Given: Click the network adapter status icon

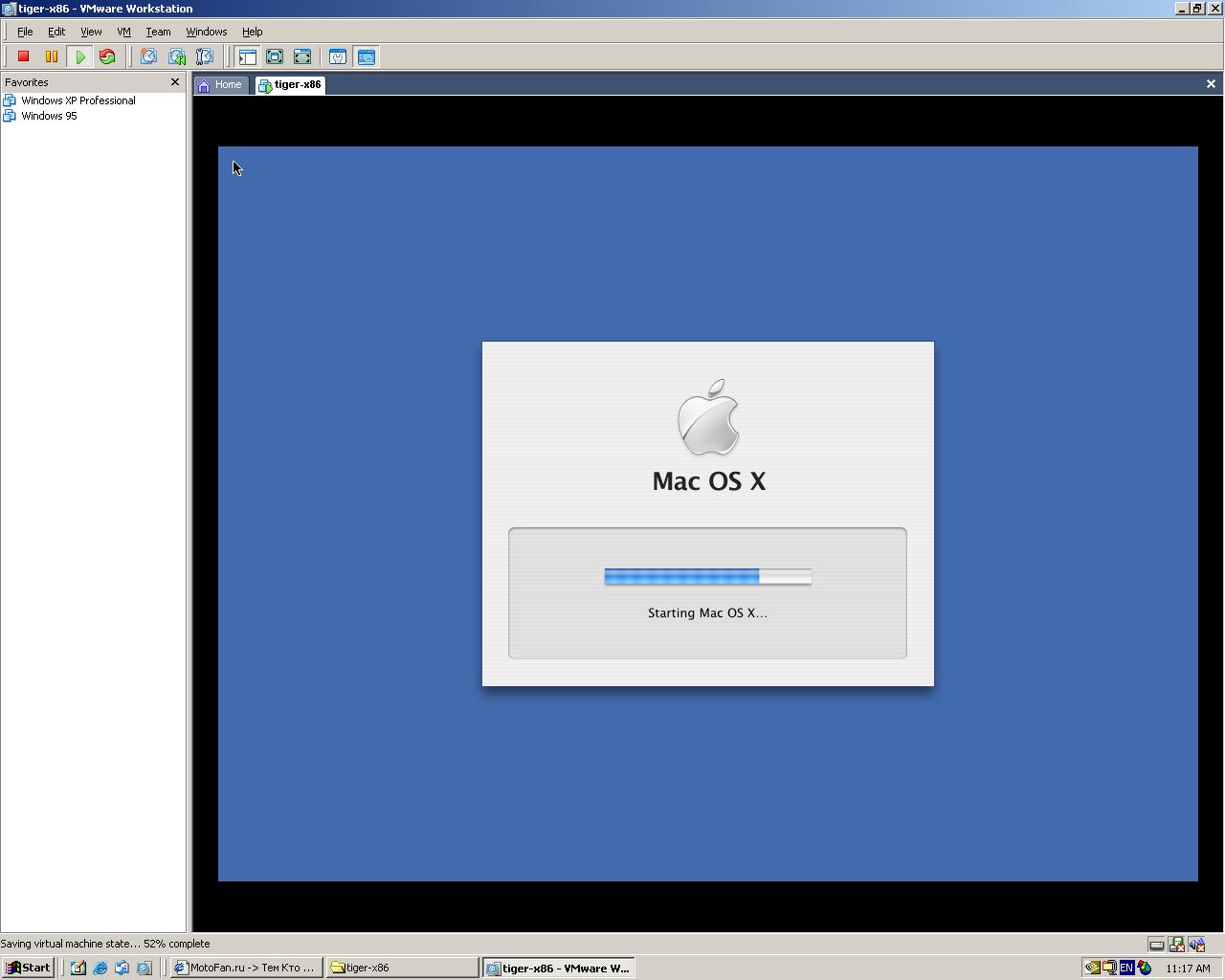Looking at the screenshot, I should (1176, 945).
